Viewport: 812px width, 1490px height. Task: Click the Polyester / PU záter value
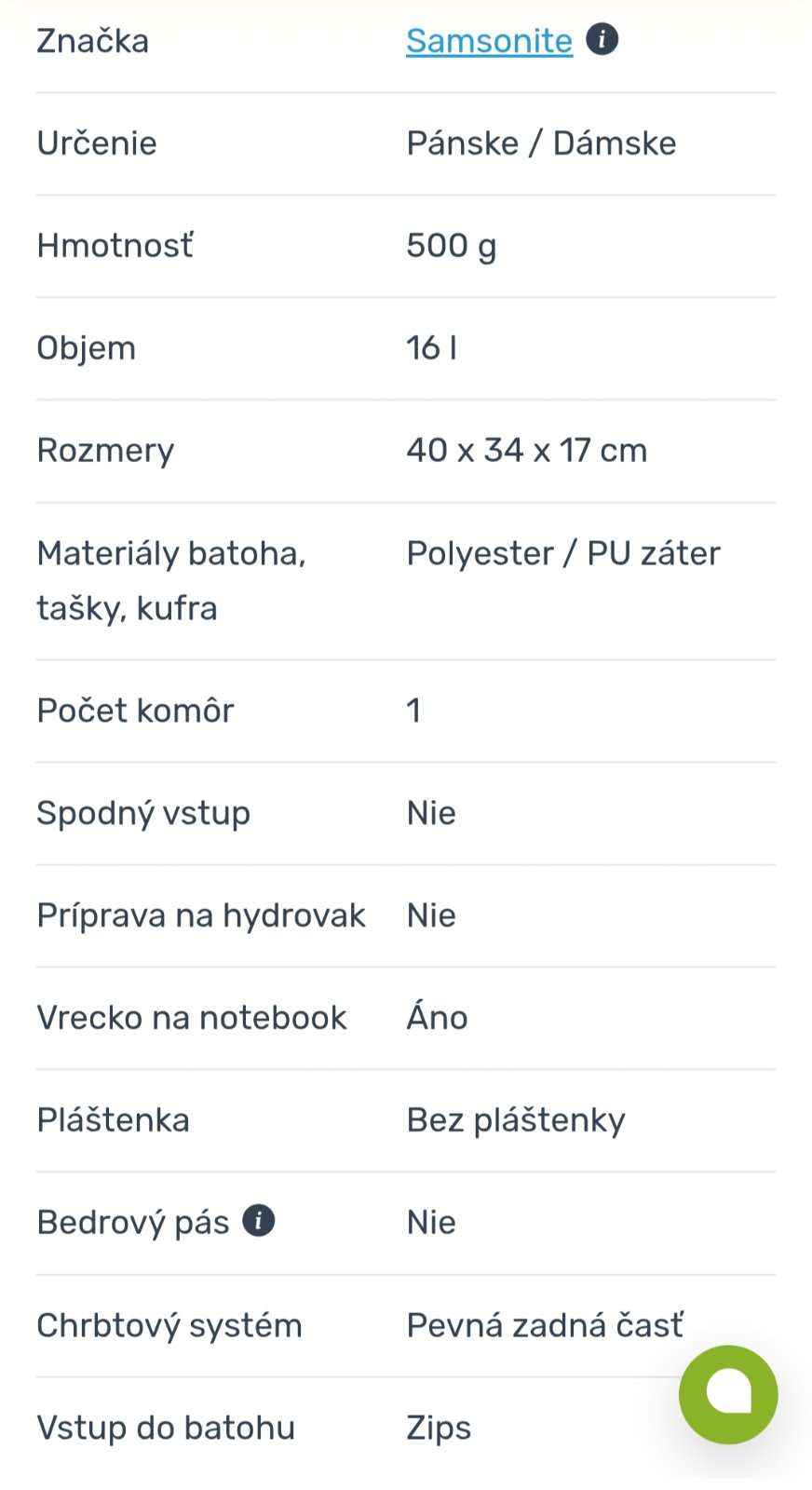click(x=563, y=553)
